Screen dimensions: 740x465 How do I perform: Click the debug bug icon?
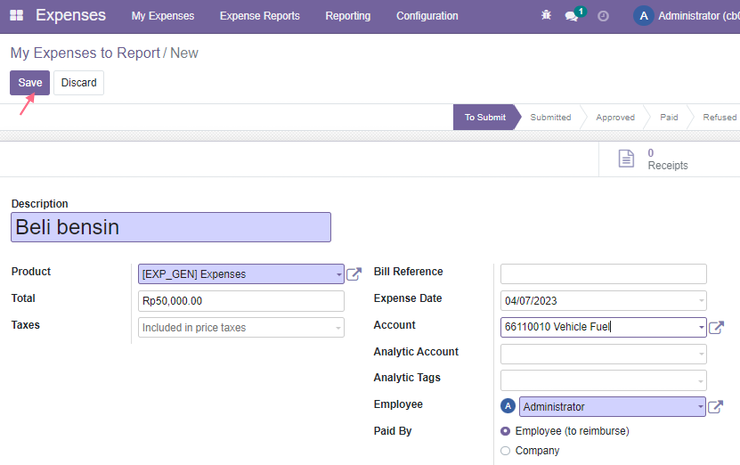(x=546, y=15)
